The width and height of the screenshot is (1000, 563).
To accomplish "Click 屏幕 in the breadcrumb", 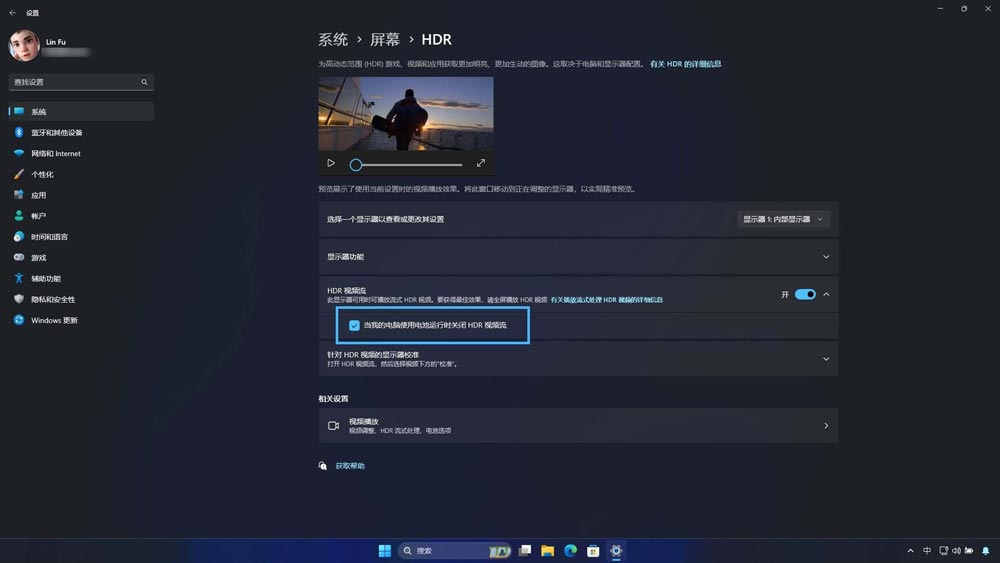I will coord(385,40).
